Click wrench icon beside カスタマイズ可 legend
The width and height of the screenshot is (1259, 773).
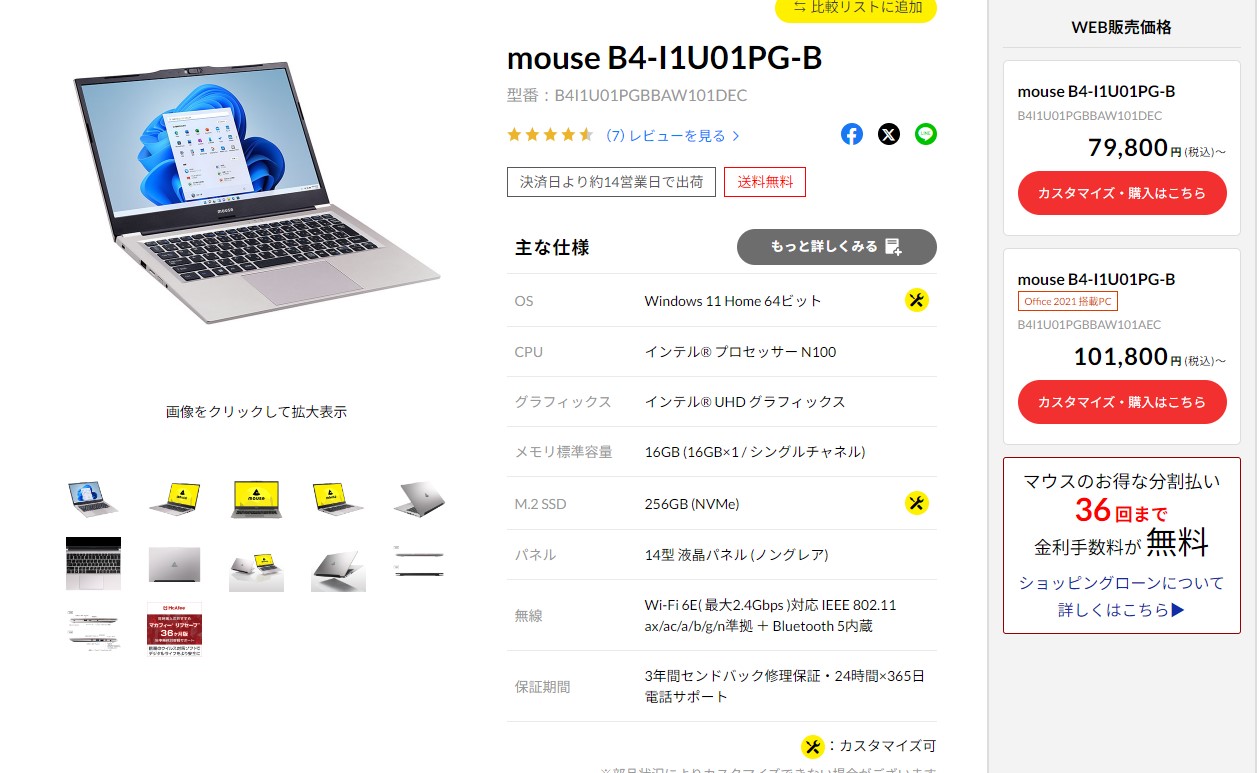click(814, 747)
